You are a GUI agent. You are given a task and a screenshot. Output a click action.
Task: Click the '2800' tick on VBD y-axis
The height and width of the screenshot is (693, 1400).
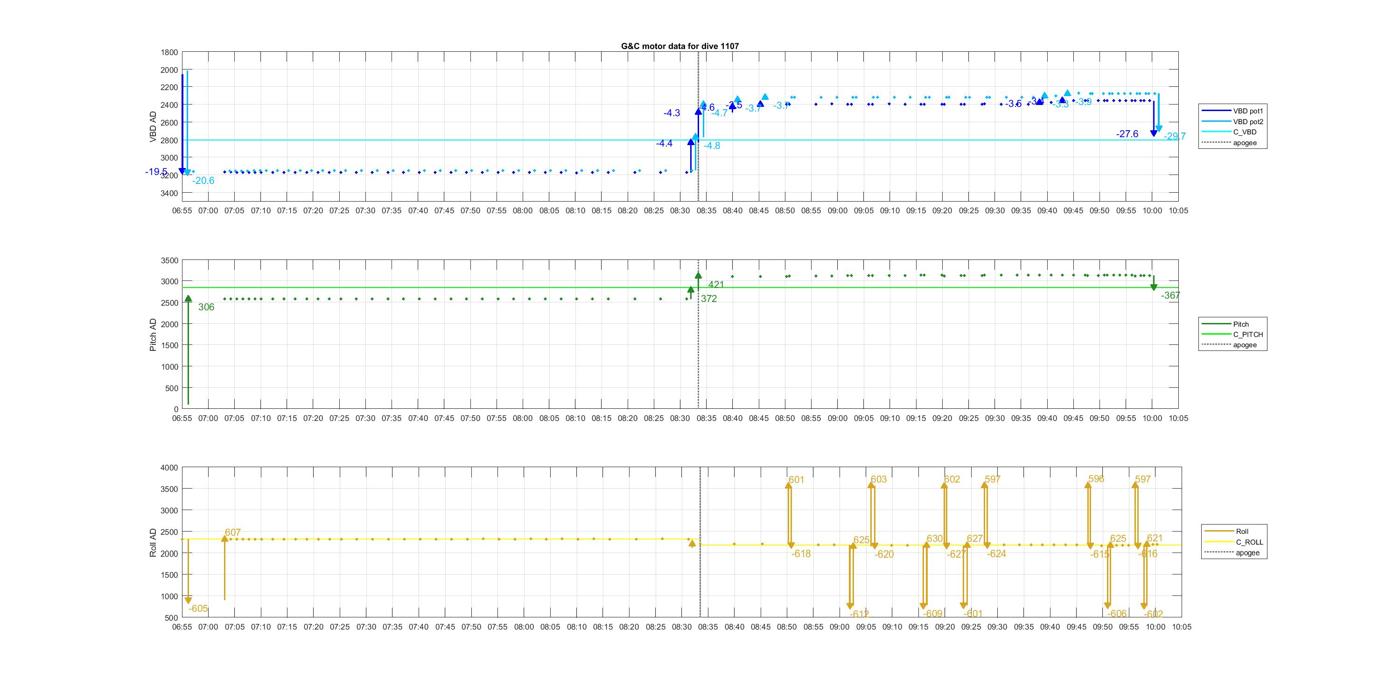(x=168, y=140)
